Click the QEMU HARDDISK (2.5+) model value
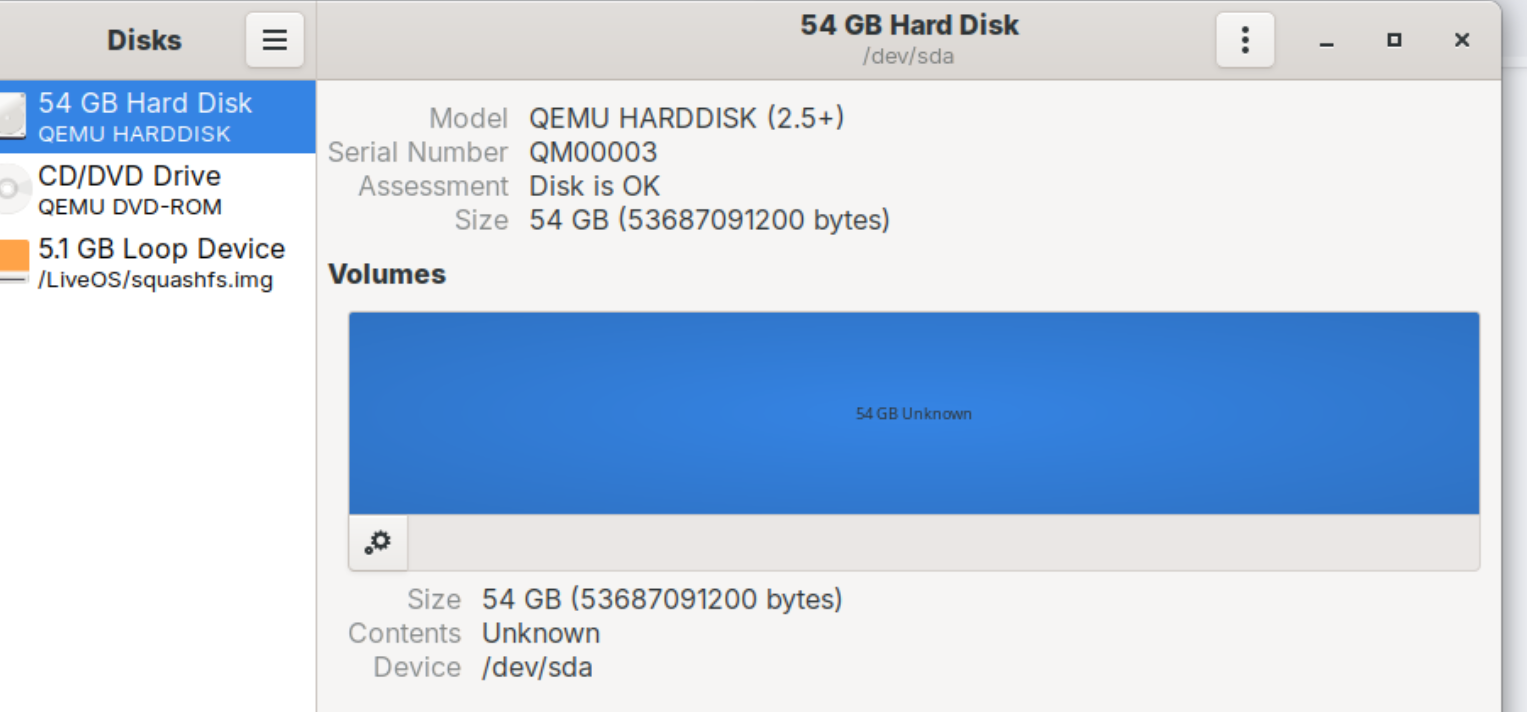 point(686,118)
